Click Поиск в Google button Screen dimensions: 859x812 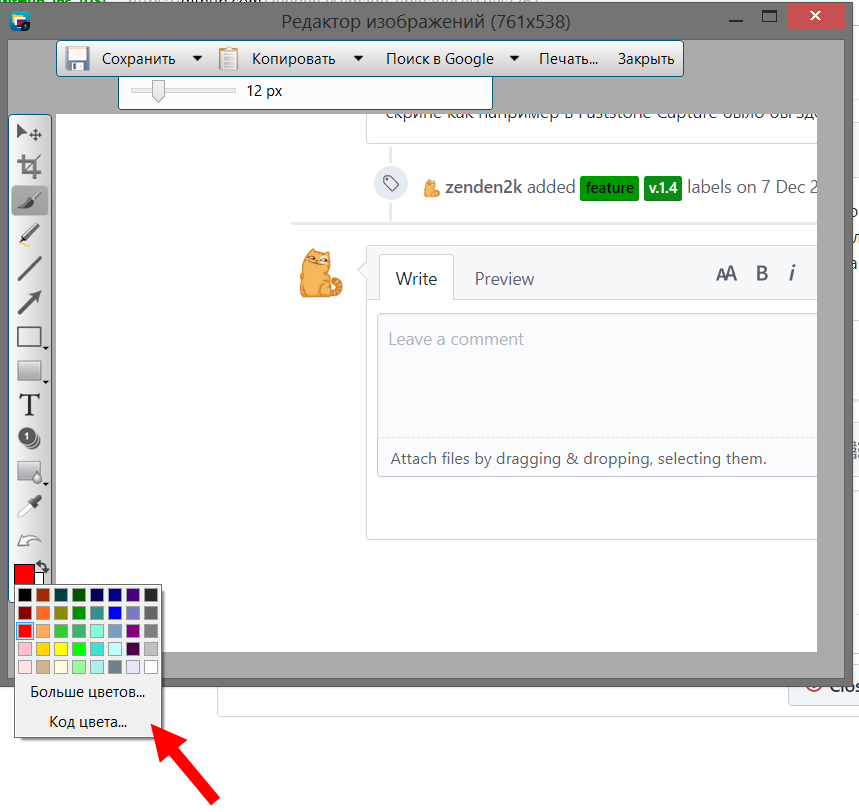click(440, 59)
